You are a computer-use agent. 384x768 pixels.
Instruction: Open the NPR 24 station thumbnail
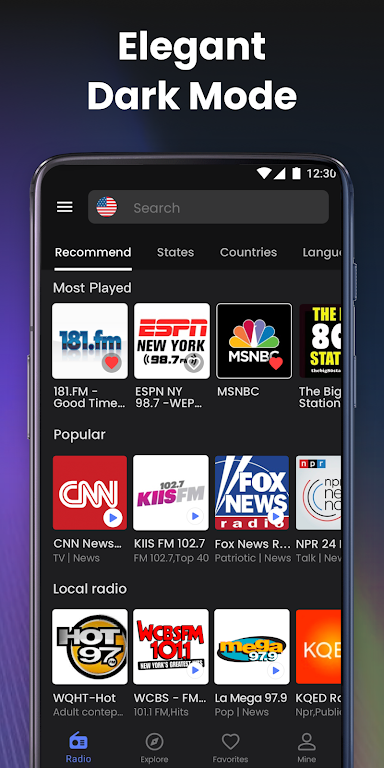318,493
